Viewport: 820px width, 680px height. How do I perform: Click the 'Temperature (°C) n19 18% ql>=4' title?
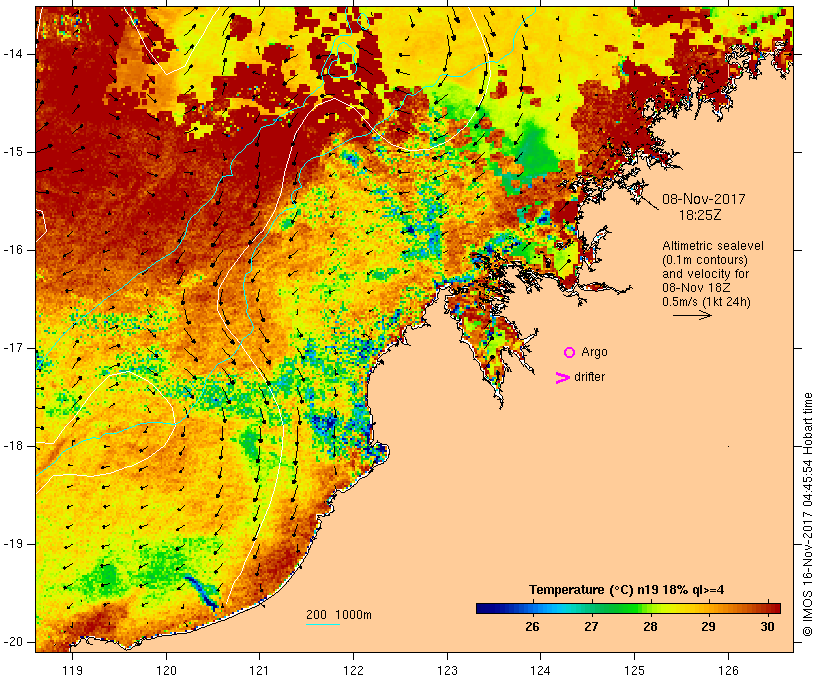[627, 590]
